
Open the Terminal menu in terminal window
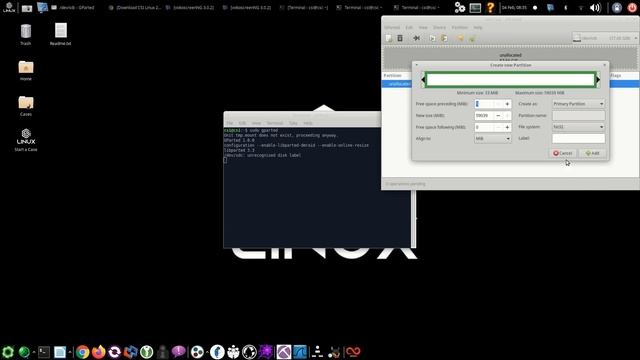tap(275, 123)
